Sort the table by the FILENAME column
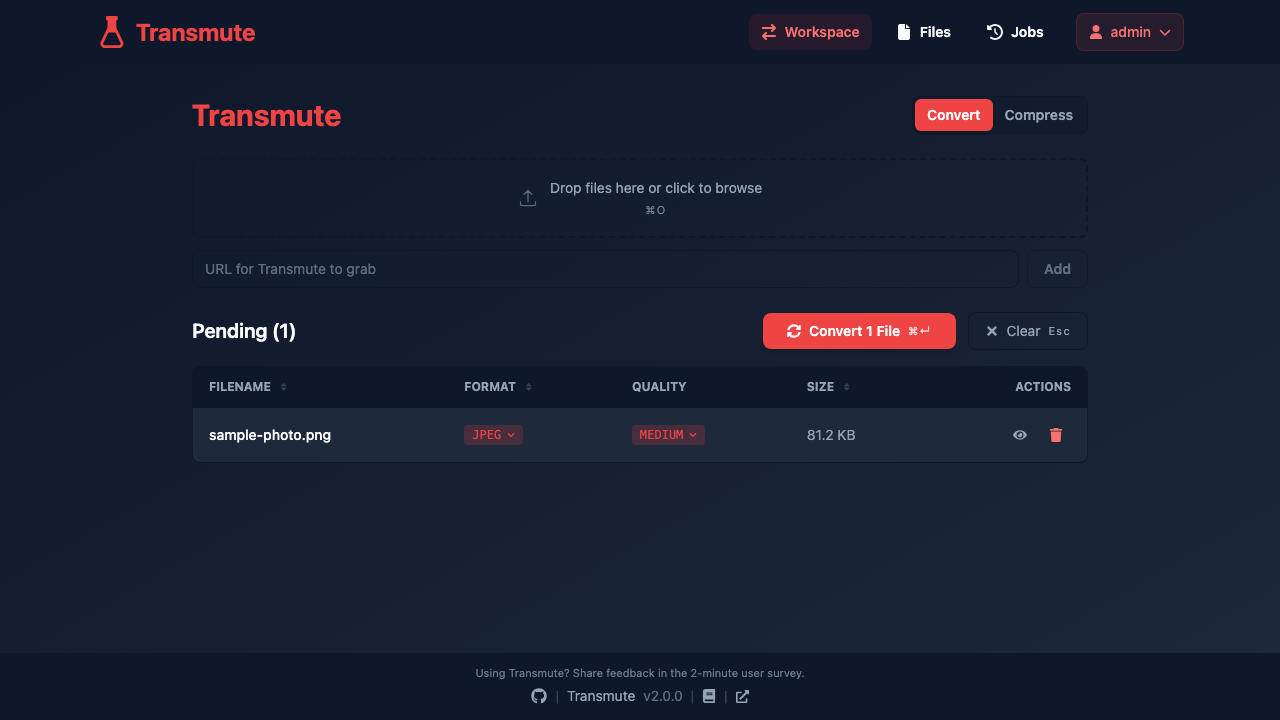The image size is (1280, 720). (248, 387)
